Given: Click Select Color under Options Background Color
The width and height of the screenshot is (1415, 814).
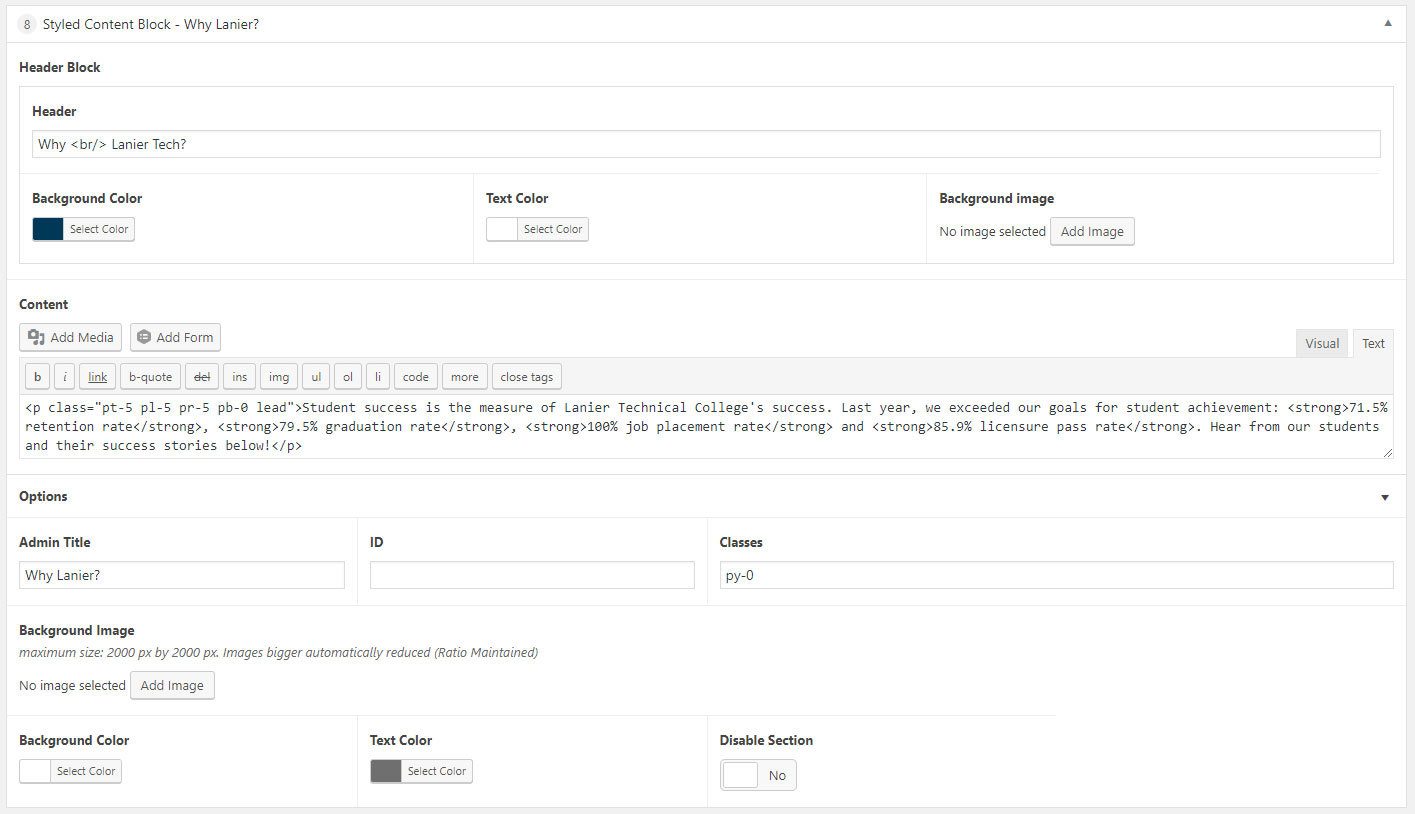Looking at the screenshot, I should click(x=86, y=771).
